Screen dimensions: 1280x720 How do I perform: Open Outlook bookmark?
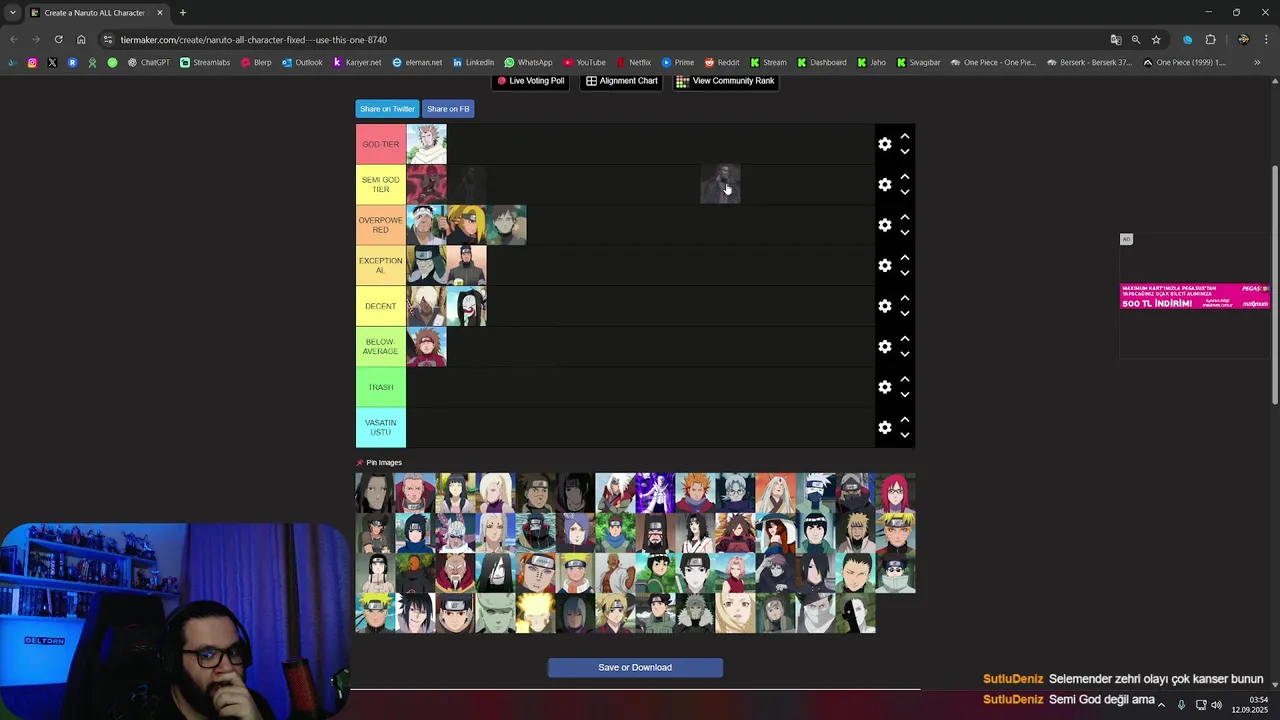click(302, 62)
